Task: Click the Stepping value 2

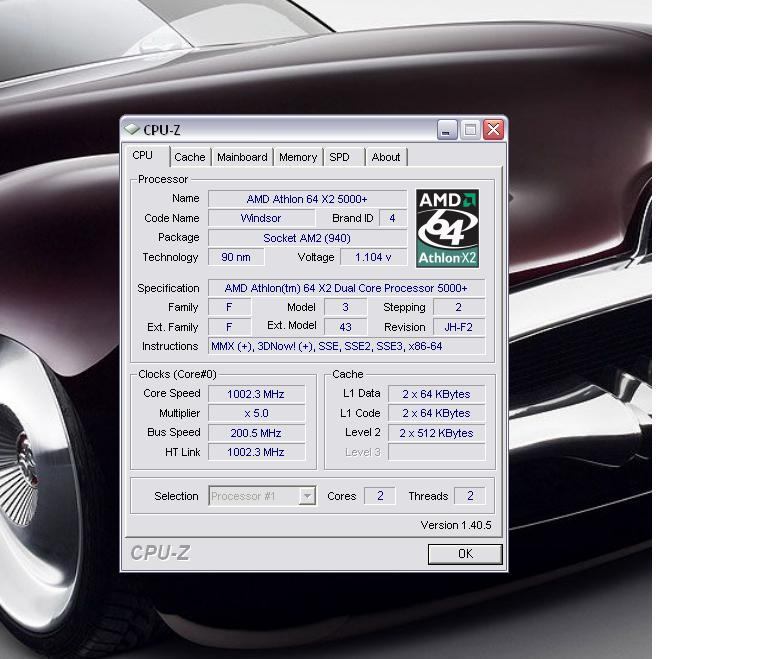Action: click(459, 307)
